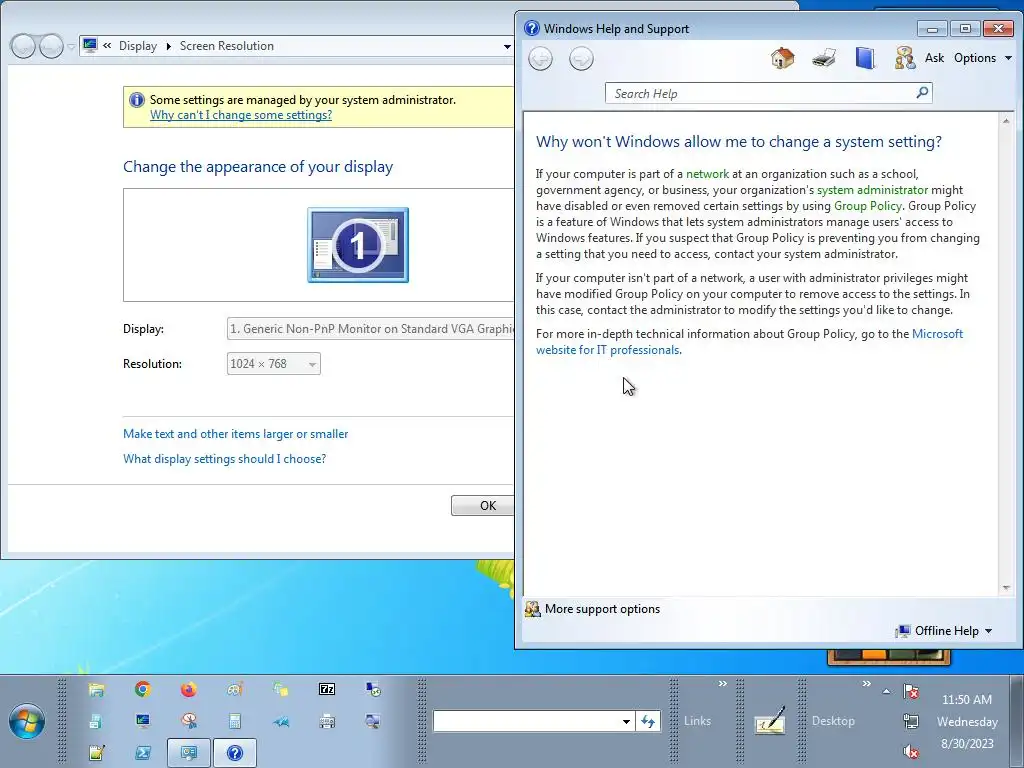Open Remote Desktop Connection from taskbar
Viewport: 1024px width, 768px height.
[373, 690]
